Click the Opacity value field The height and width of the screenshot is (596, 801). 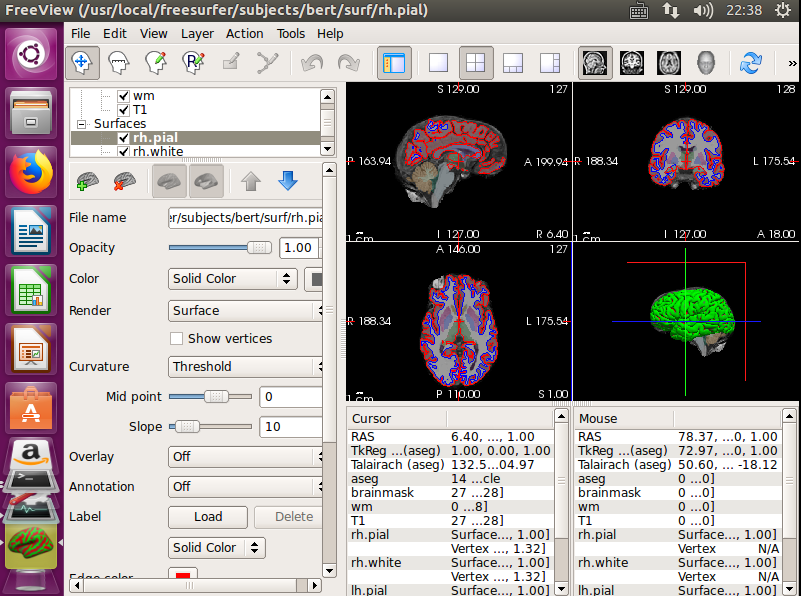pos(300,248)
